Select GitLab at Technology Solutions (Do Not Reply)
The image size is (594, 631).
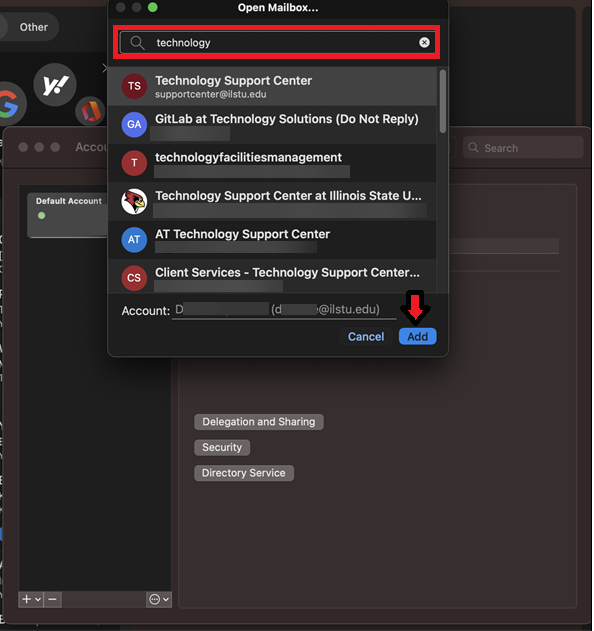tap(272, 124)
